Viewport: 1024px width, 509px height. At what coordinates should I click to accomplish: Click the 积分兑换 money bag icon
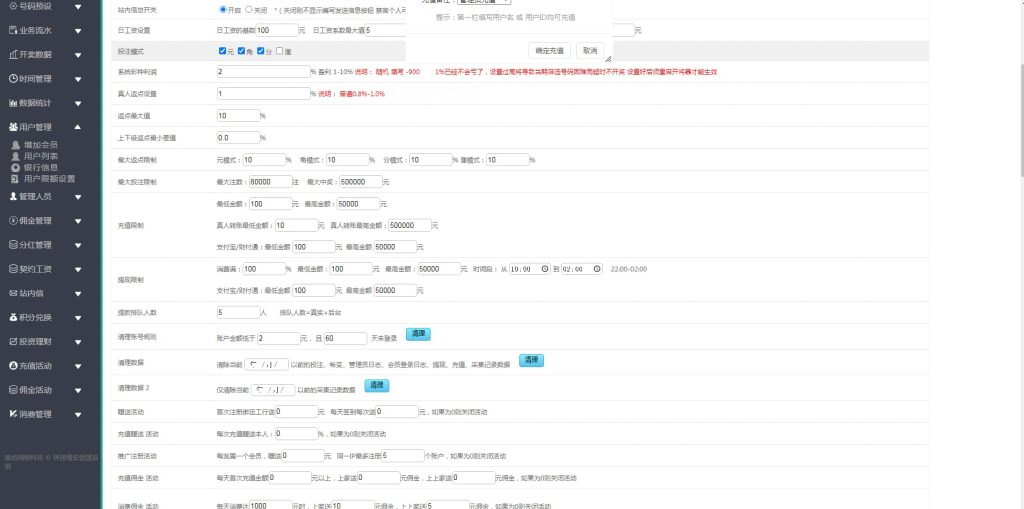tap(14, 317)
